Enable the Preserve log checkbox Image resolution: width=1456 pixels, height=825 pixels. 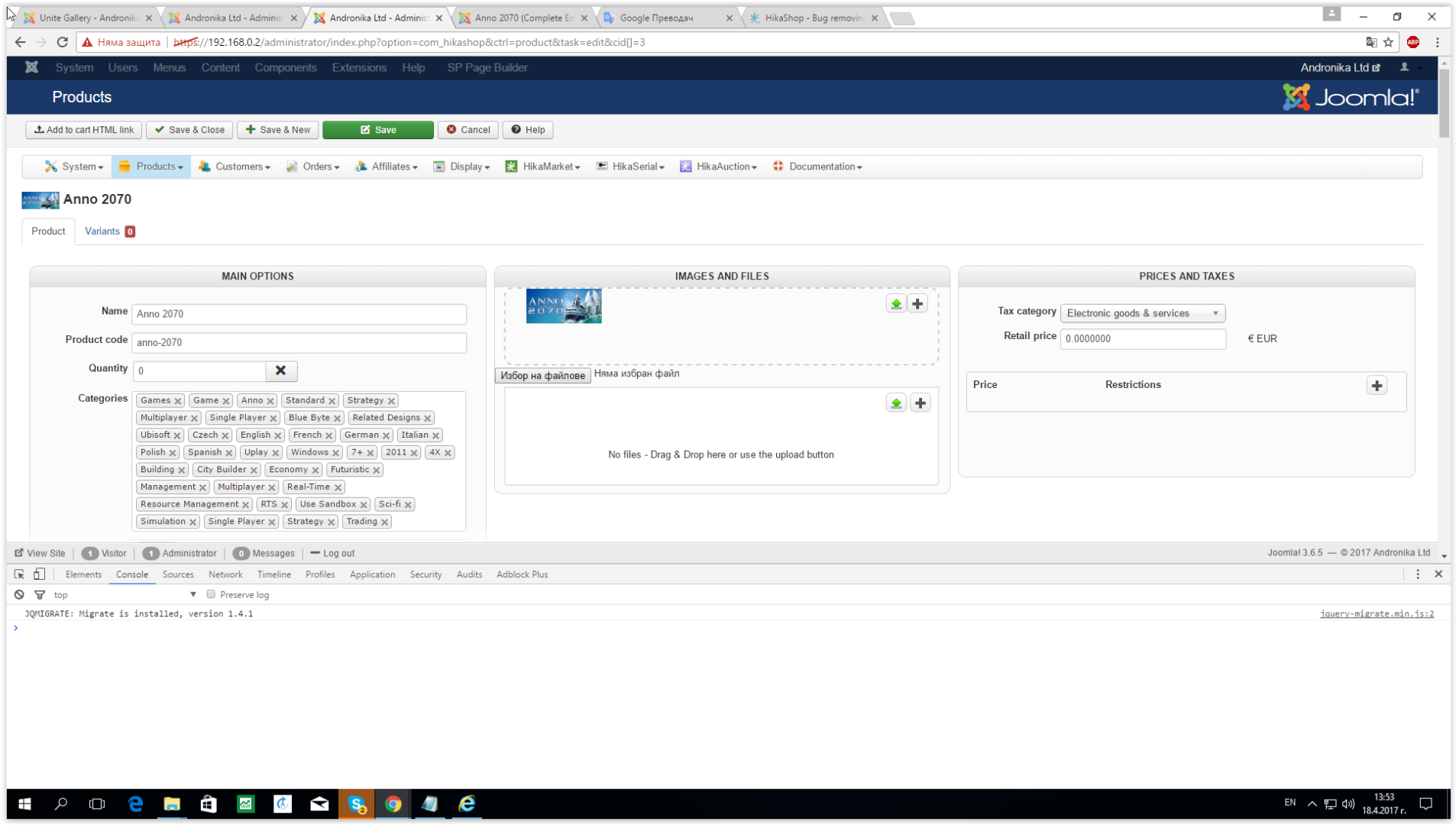[211, 594]
